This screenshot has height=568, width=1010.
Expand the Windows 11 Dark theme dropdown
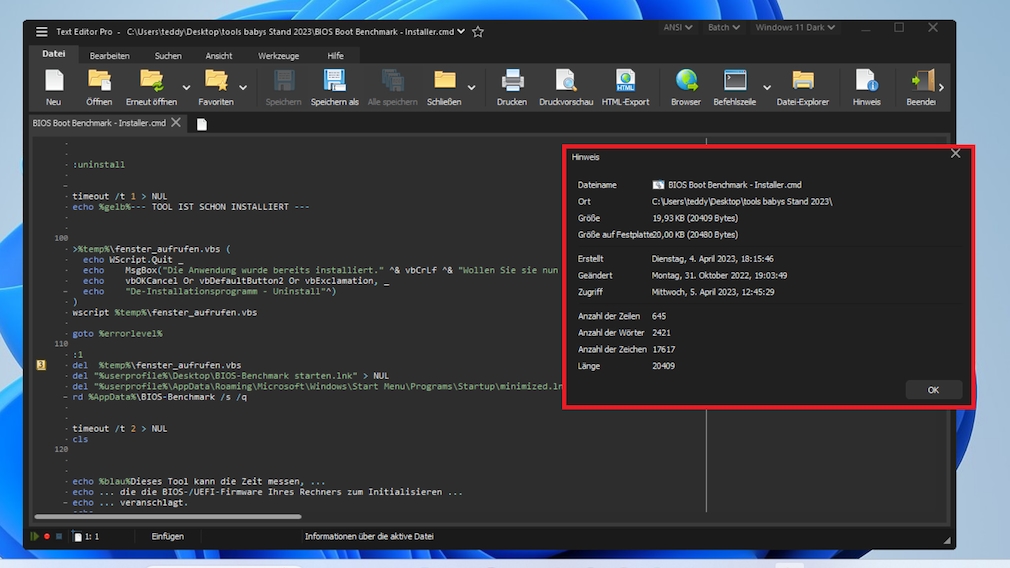pos(795,28)
